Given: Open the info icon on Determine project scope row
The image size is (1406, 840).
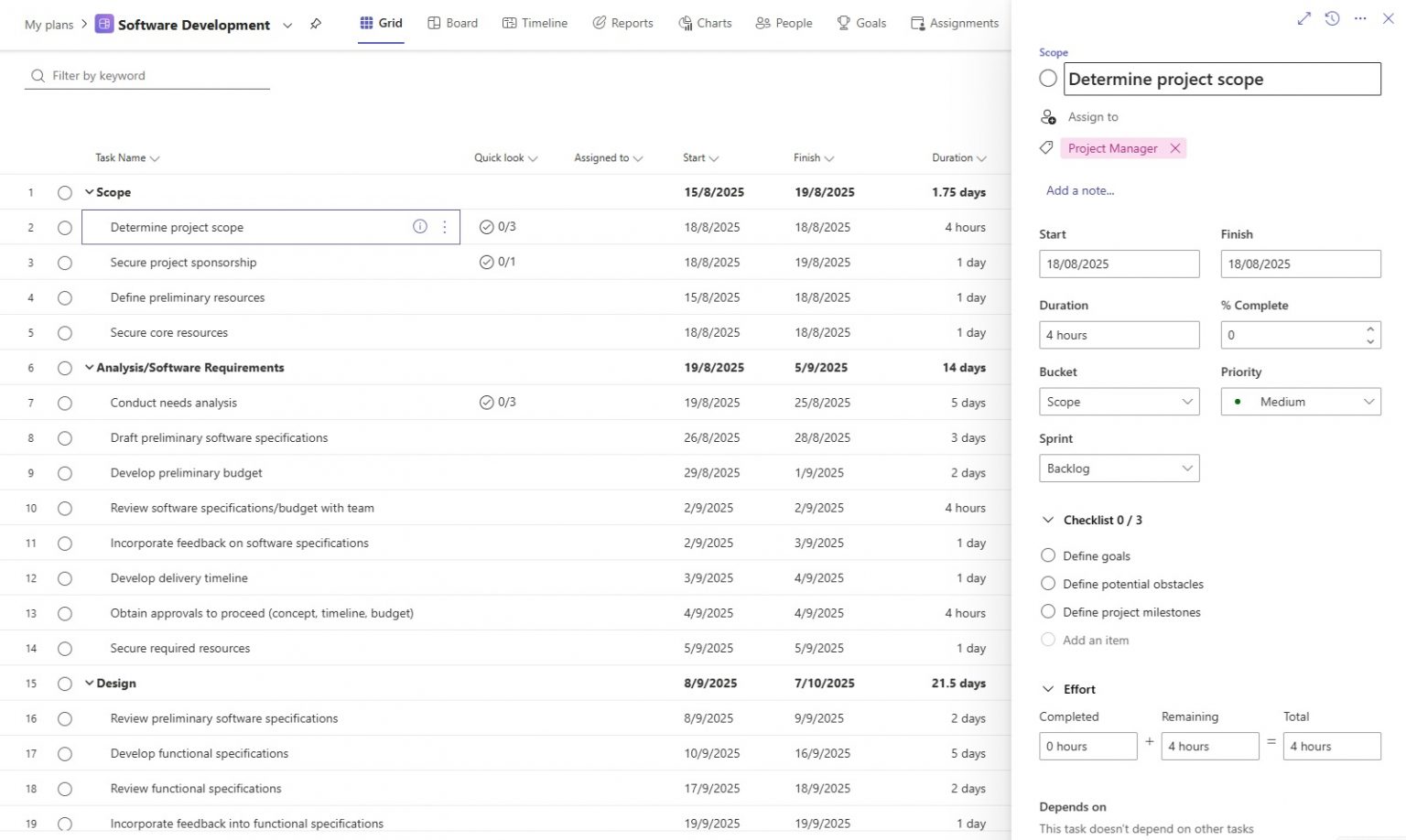Looking at the screenshot, I should coord(419,226).
